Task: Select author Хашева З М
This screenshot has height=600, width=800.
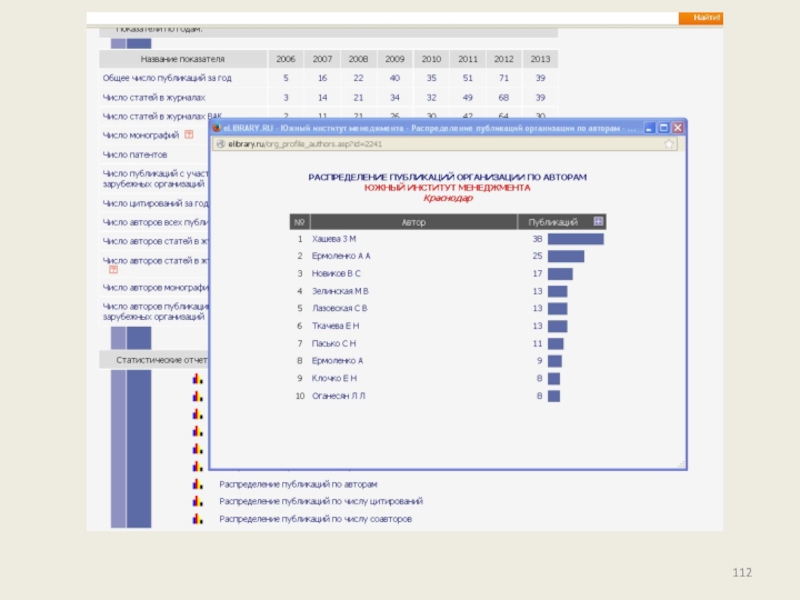Action: [x=333, y=239]
